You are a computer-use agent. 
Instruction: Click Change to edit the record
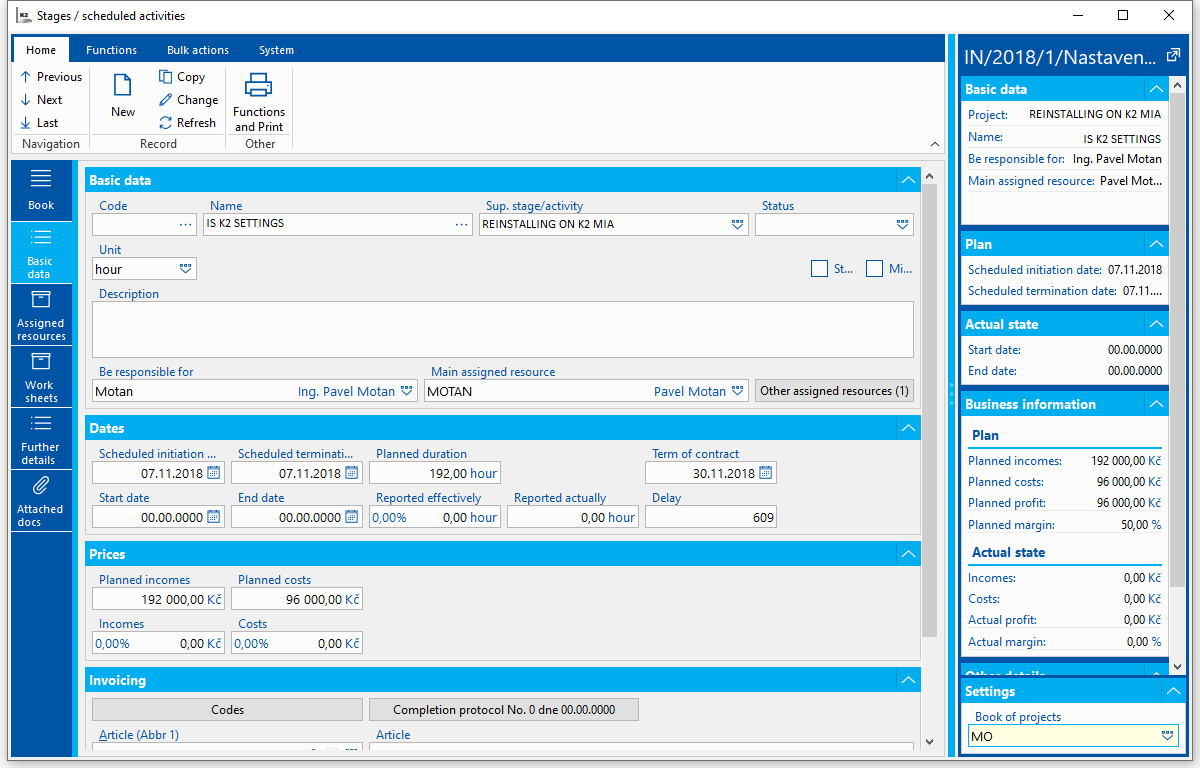pos(189,100)
